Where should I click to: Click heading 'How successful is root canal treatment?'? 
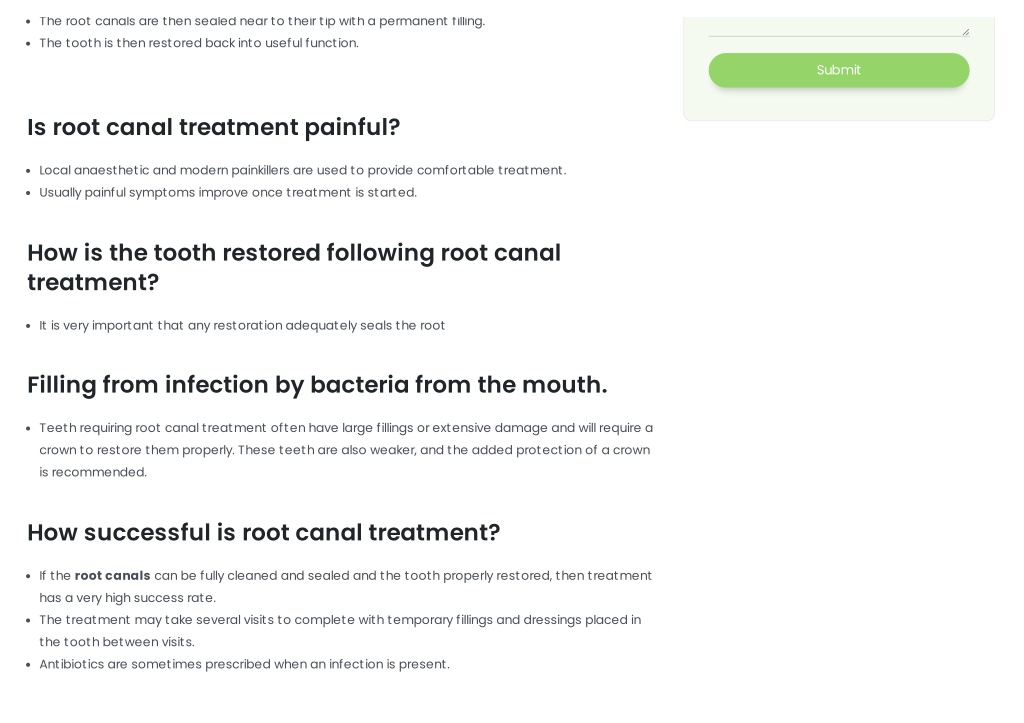tap(264, 532)
